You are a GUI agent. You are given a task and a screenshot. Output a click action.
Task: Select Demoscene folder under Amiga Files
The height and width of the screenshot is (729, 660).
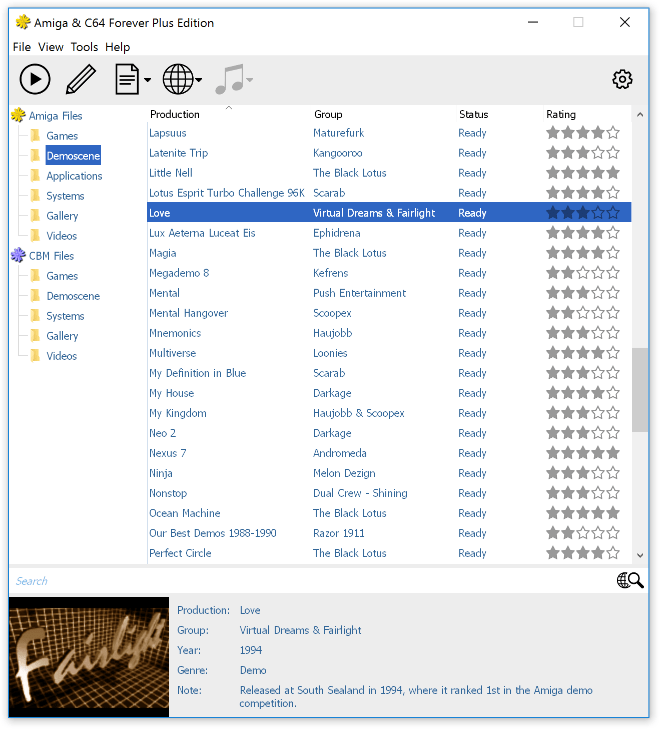click(x=73, y=156)
